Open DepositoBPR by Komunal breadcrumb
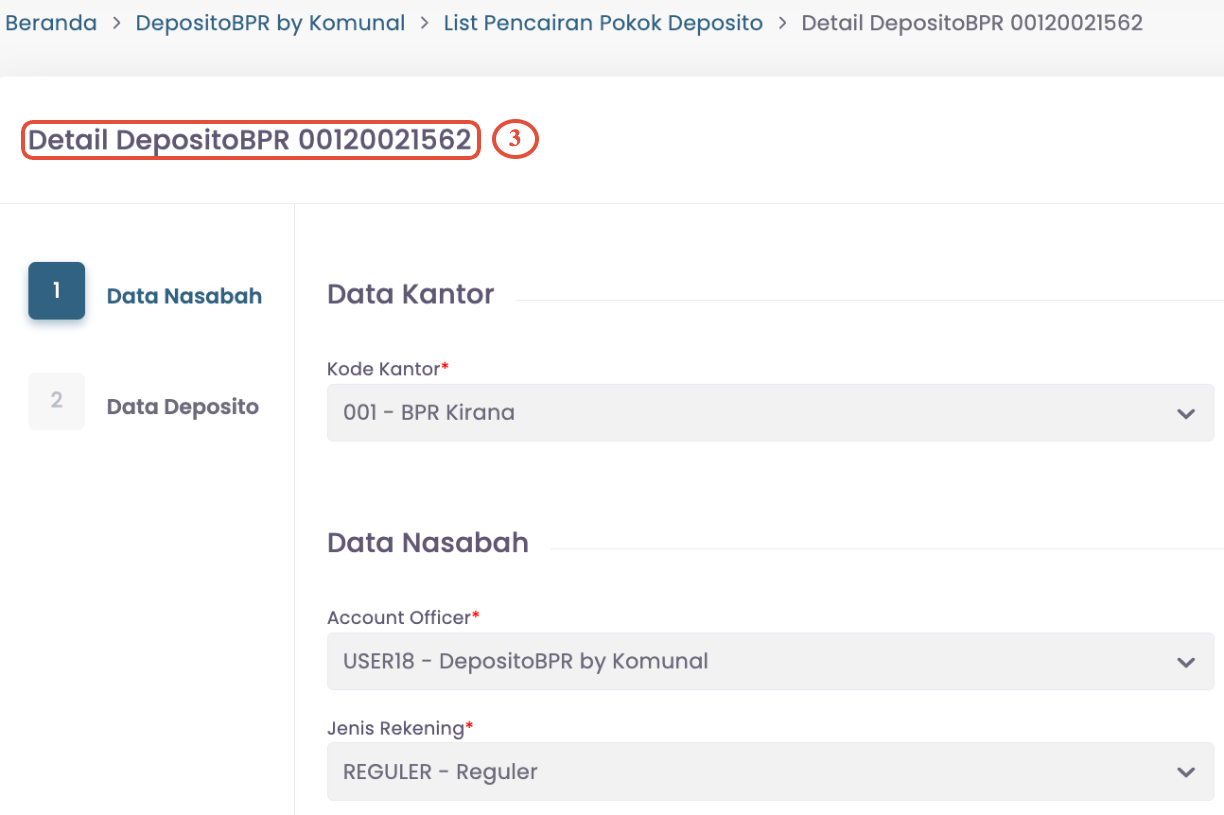 tap(270, 23)
